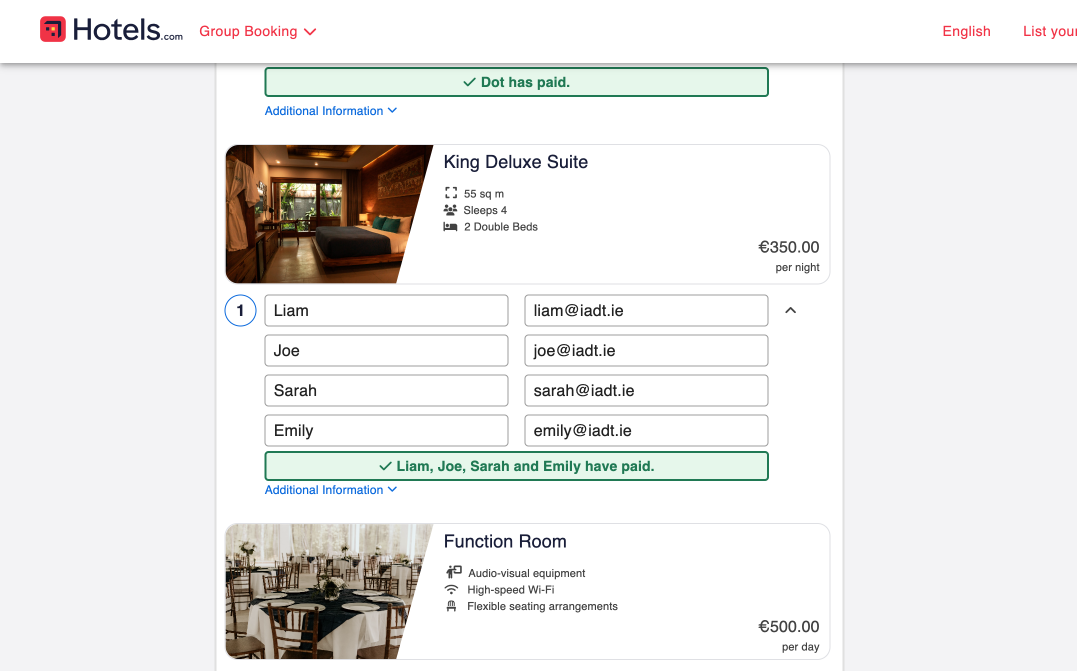This screenshot has height=671, width=1077.
Task: Click the Dot has paid status banner
Action: 516,82
